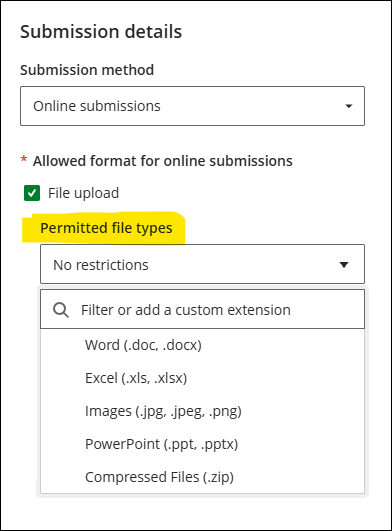392x531 pixels.
Task: Choose Images (.jpg, .jpeg, .png) option
Action: 202,411
